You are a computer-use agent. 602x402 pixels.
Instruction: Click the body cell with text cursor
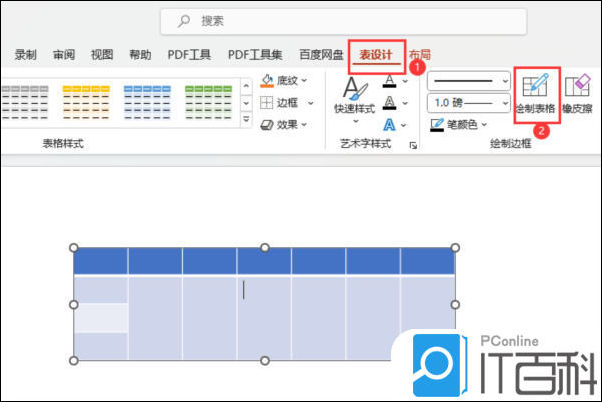click(x=264, y=318)
